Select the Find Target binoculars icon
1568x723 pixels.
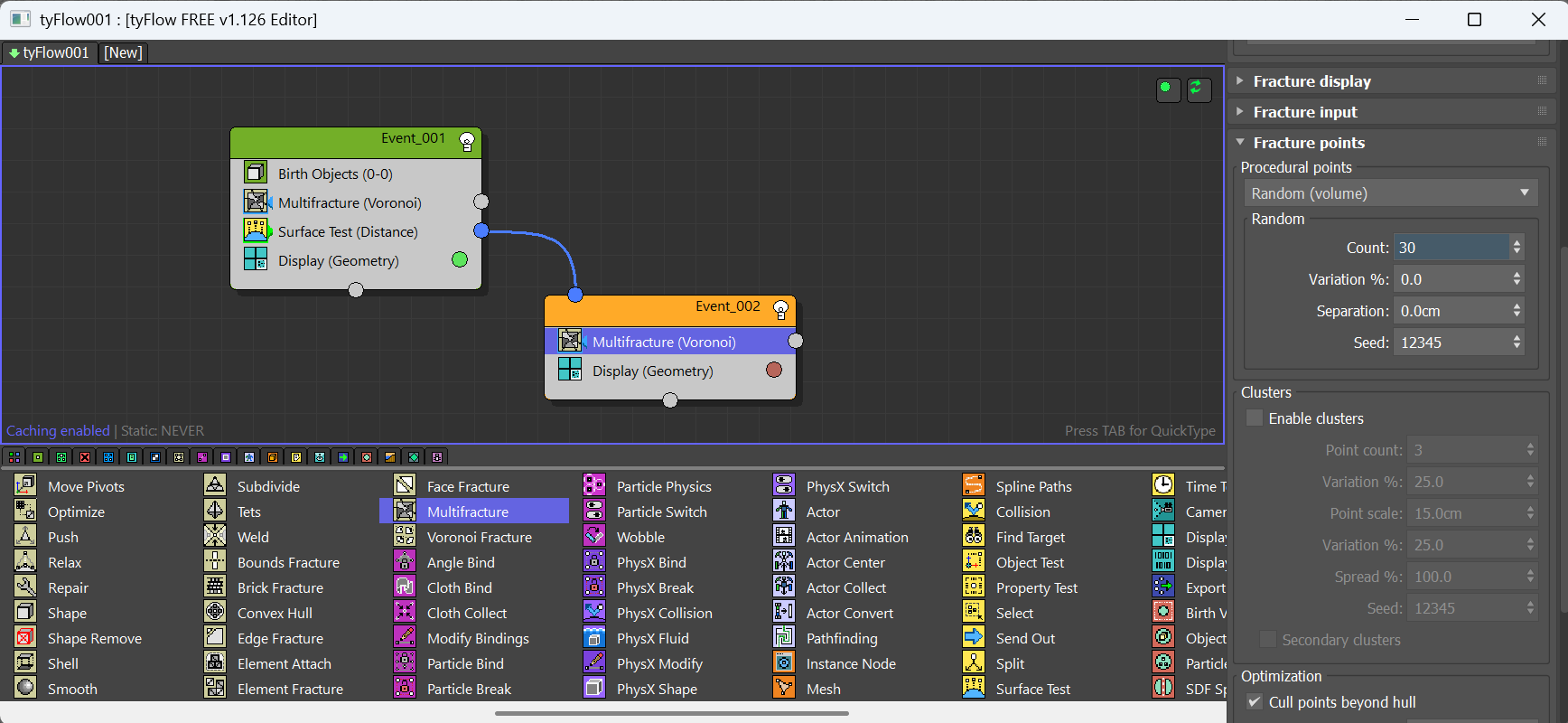coord(974,537)
